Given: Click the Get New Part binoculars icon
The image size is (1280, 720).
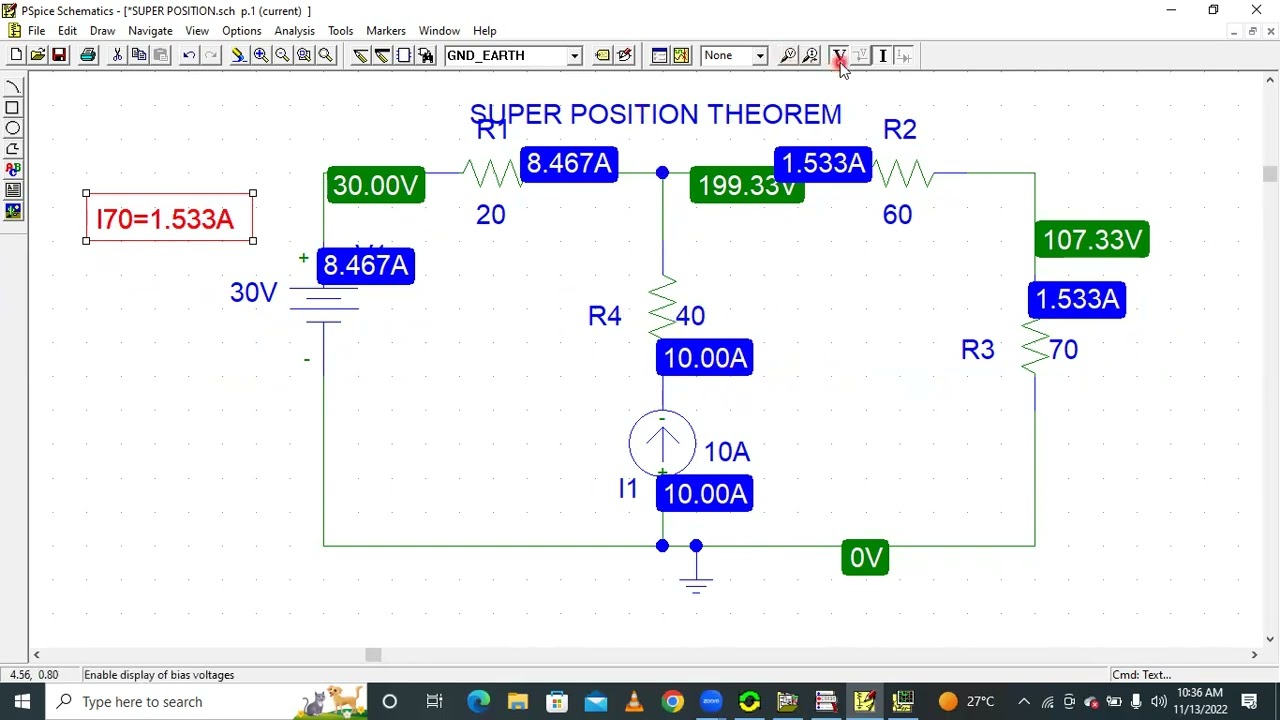Looking at the screenshot, I should (x=426, y=56).
